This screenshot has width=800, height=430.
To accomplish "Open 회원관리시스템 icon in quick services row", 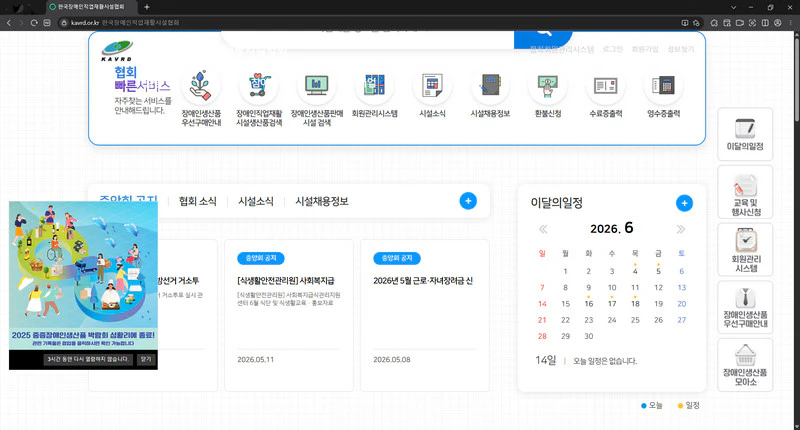I will tap(374, 86).
